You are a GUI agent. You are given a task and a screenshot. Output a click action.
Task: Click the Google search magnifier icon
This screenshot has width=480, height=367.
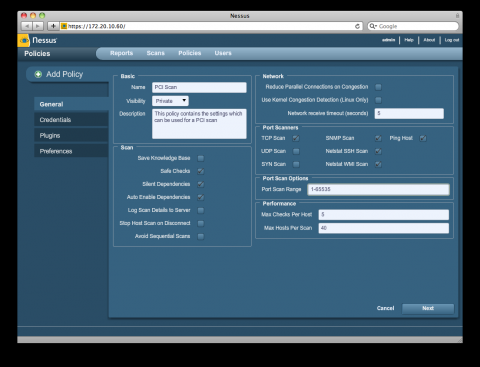point(373,26)
